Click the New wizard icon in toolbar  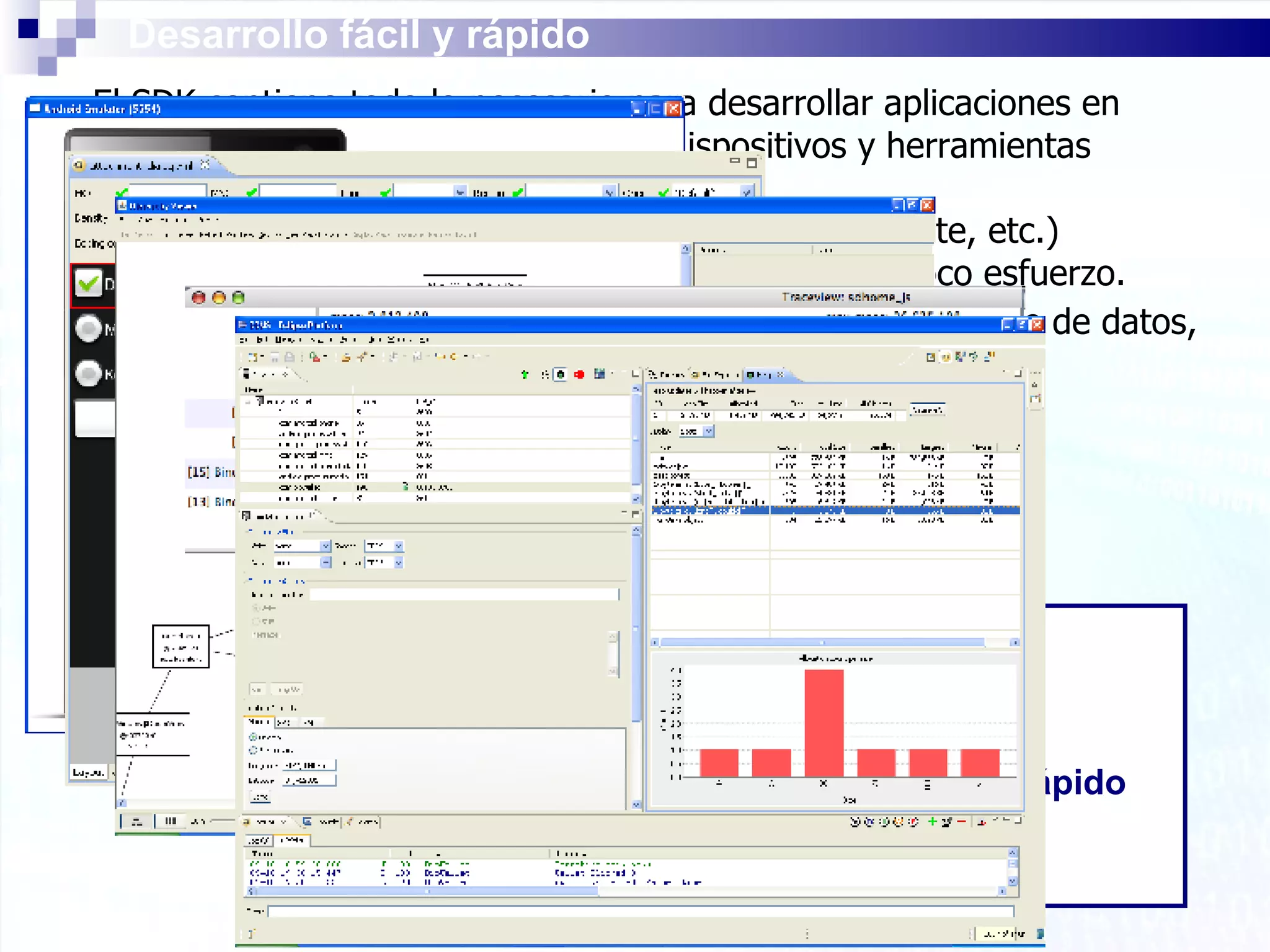[x=253, y=357]
